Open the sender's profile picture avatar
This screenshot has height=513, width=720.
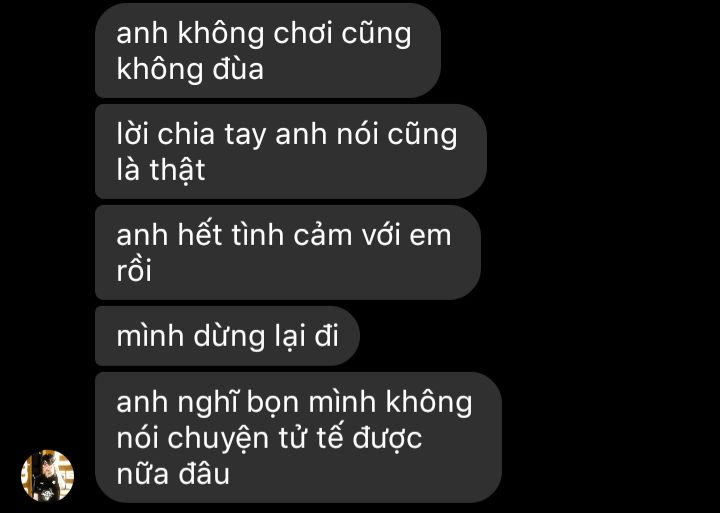[x=47, y=475]
